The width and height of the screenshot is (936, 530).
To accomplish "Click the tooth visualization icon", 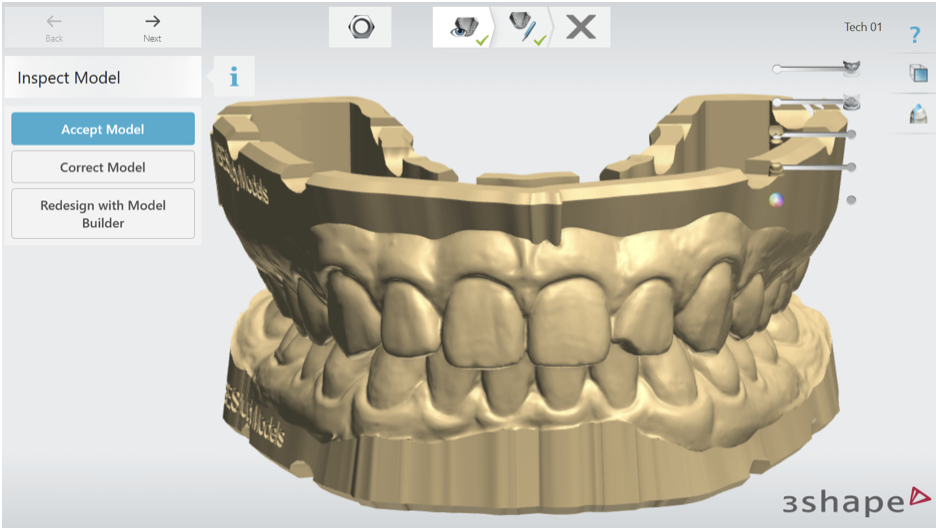I will pyautogui.click(x=917, y=114).
